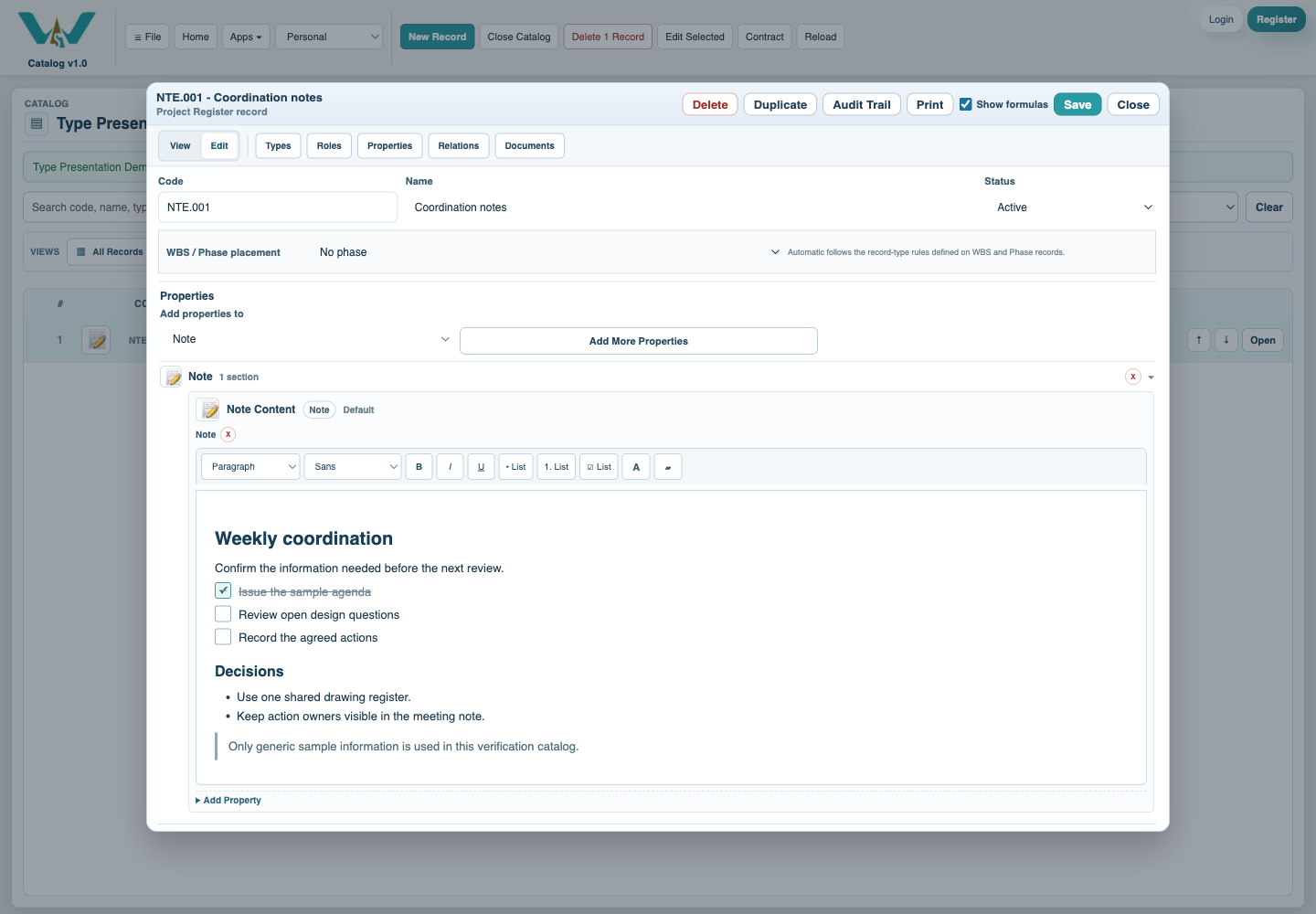Click the Code input field
The image size is (1316, 914).
pyautogui.click(x=278, y=207)
